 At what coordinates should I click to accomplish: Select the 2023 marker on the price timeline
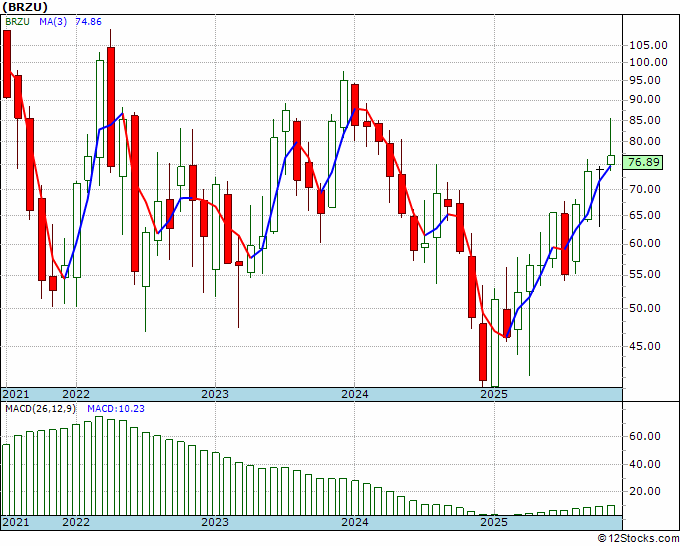pyautogui.click(x=215, y=394)
